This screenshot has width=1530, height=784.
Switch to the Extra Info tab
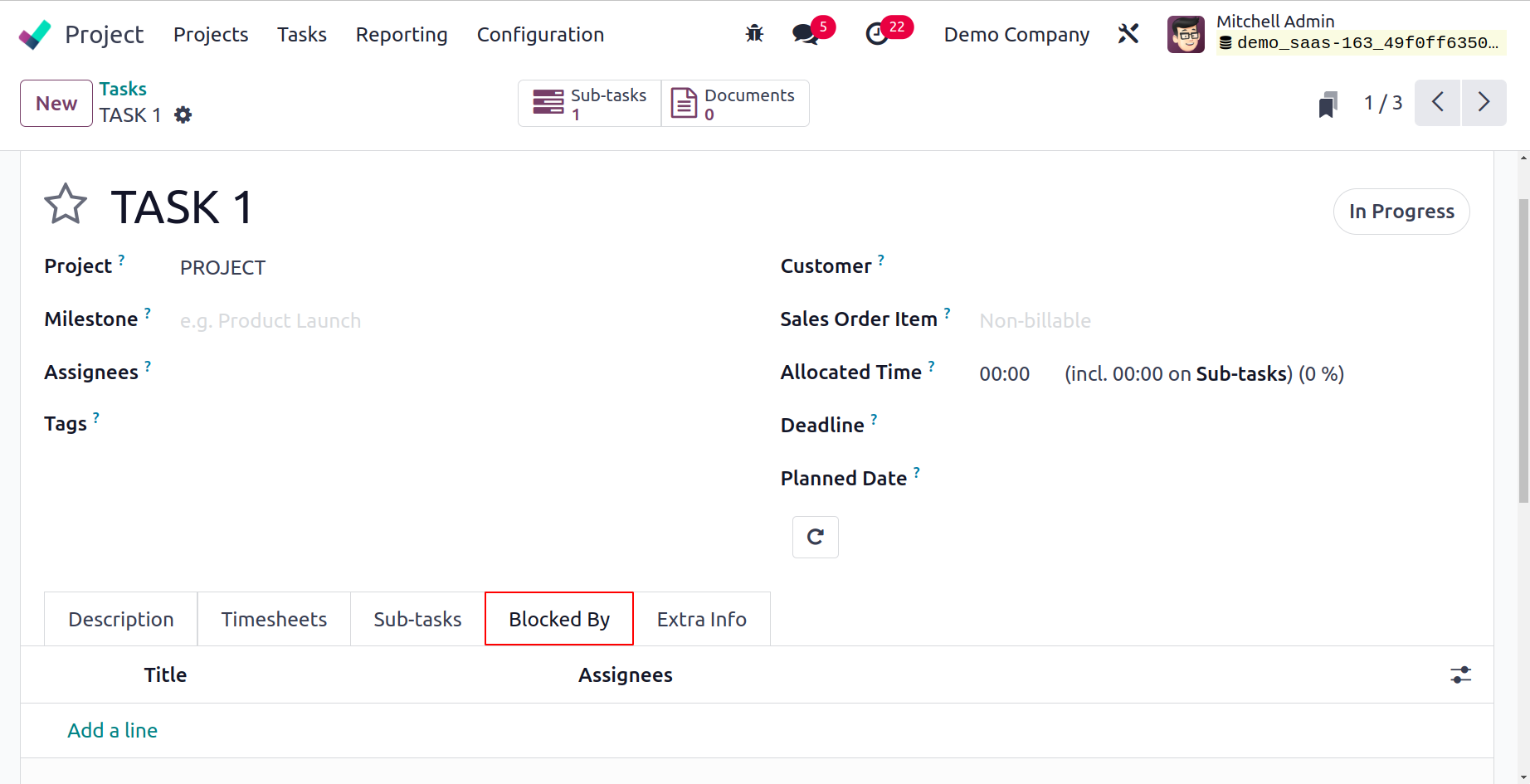pos(702,619)
